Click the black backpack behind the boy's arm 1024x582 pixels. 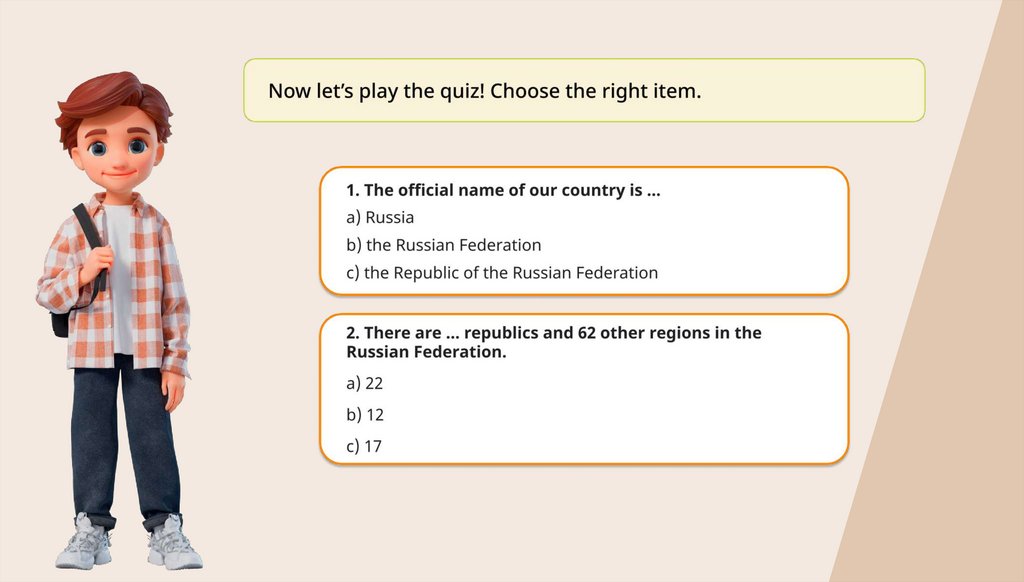pyautogui.click(x=61, y=322)
